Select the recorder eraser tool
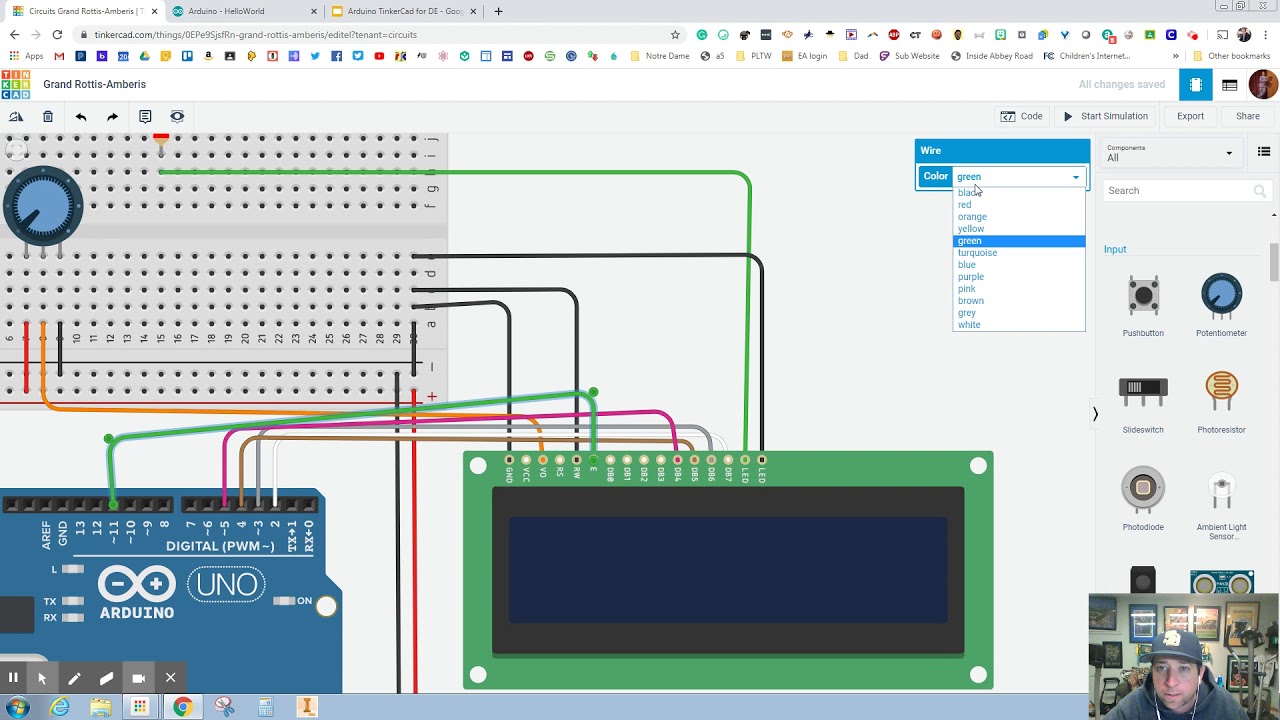This screenshot has width=1280, height=720. [106, 678]
